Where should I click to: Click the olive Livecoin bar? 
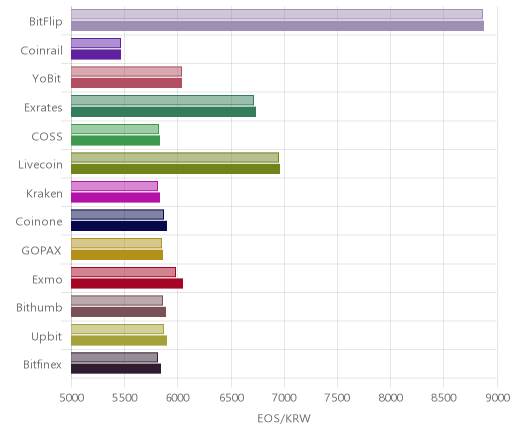pos(175,169)
